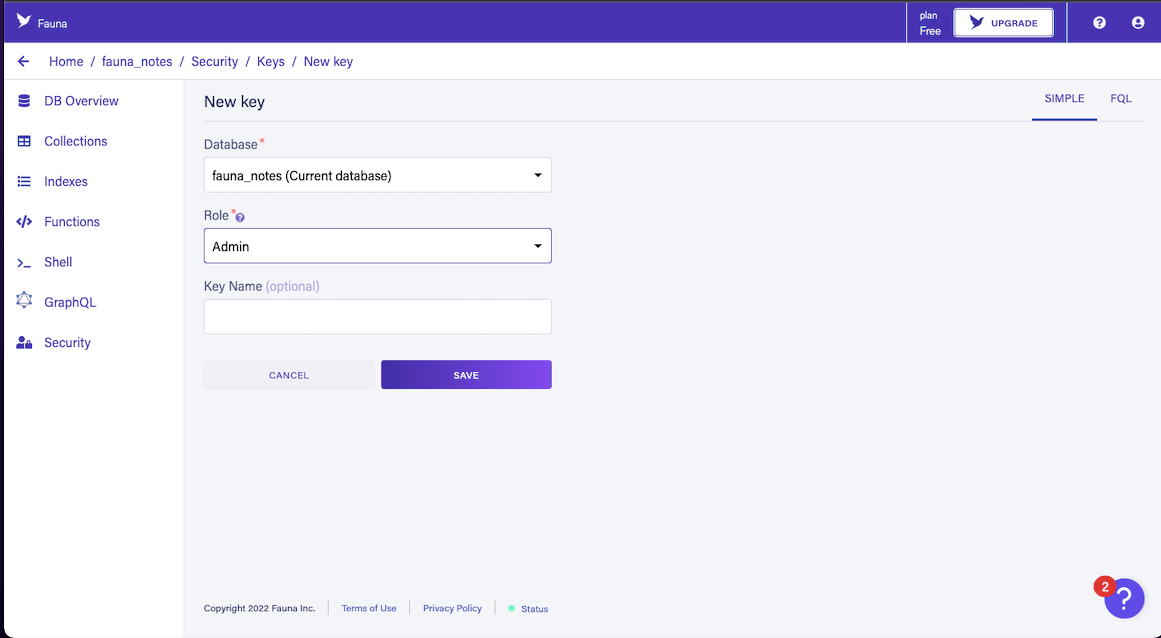Click the Fauna bird logo

point(24,21)
